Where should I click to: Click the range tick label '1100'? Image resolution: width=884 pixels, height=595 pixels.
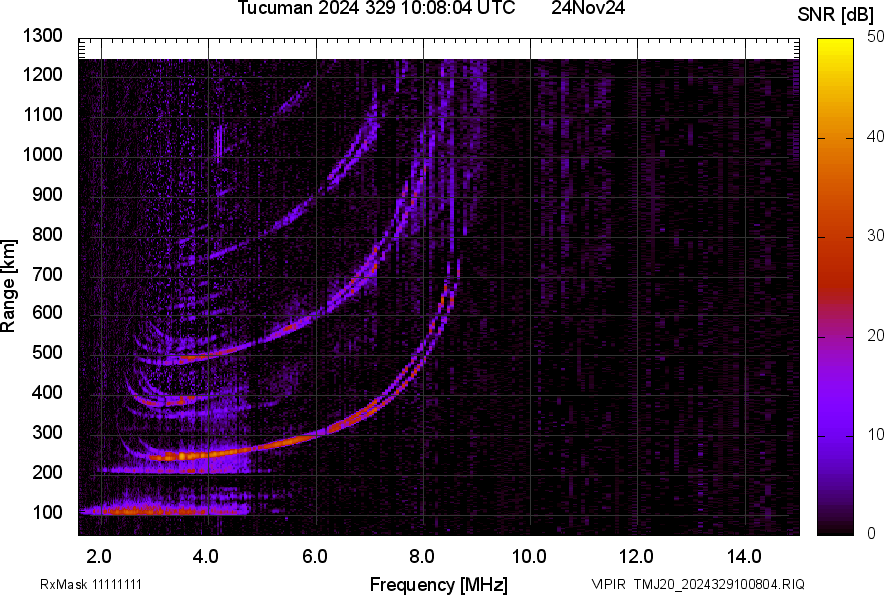point(42,114)
